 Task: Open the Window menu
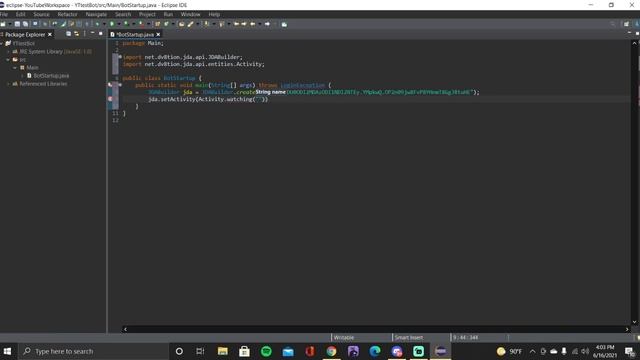coord(190,14)
